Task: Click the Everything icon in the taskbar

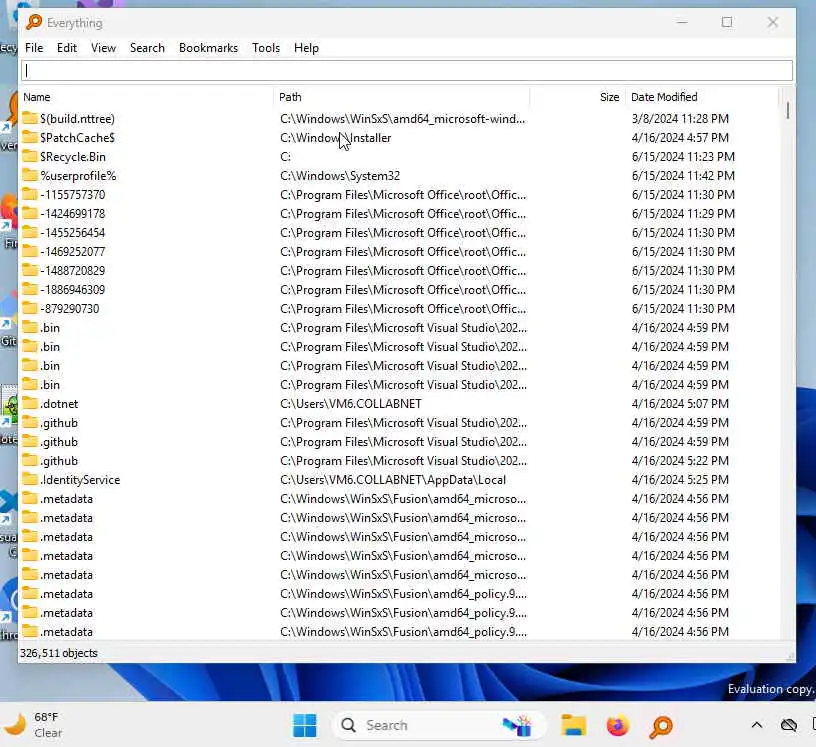Action: coord(661,726)
